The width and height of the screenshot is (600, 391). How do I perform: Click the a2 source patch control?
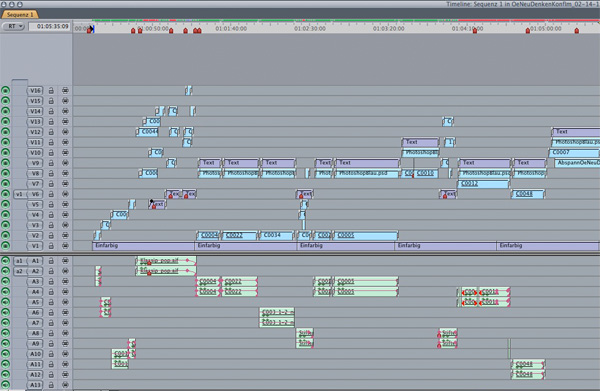click(19, 271)
